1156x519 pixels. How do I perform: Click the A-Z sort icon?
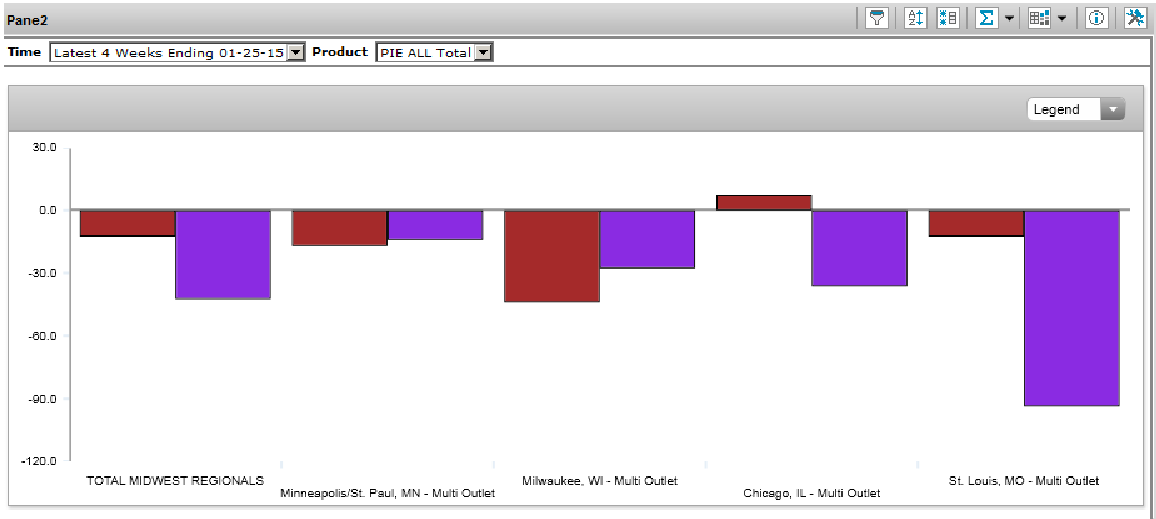[x=916, y=18]
